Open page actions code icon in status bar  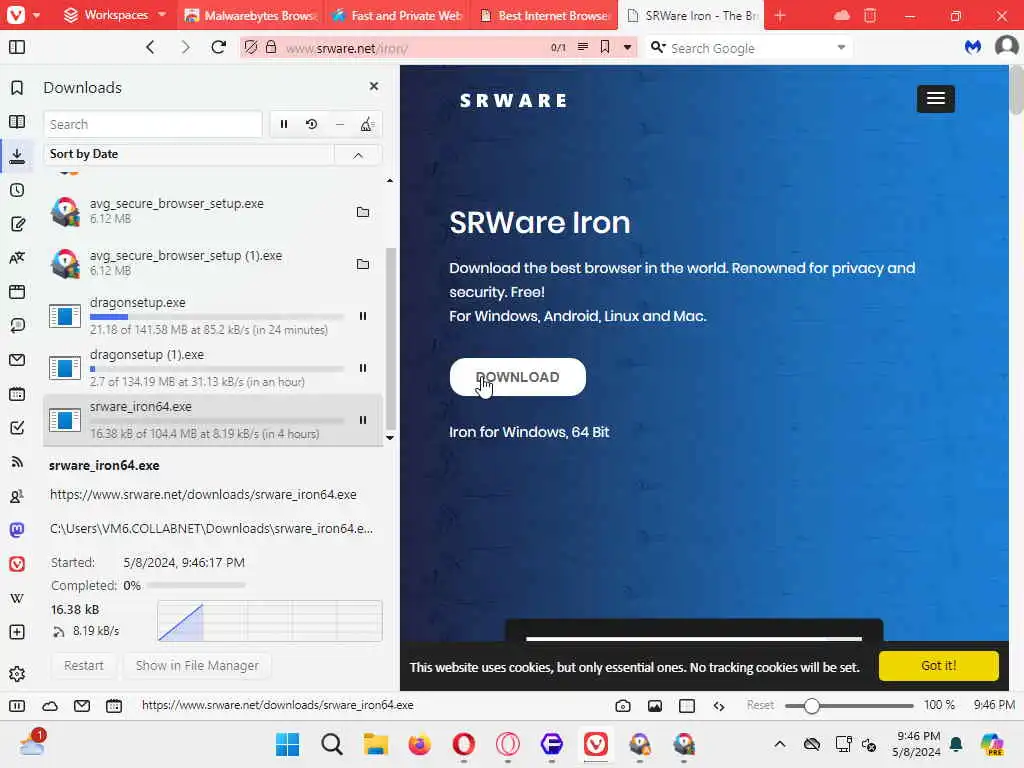(719, 705)
